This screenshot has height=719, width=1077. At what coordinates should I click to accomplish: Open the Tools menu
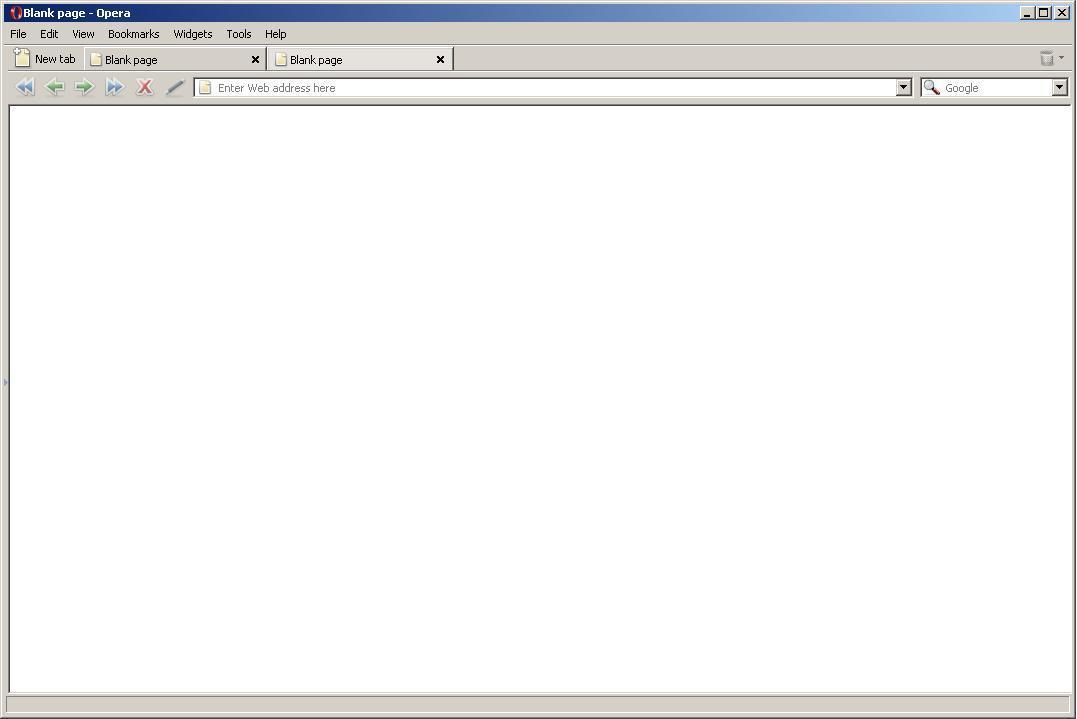pyautogui.click(x=238, y=34)
